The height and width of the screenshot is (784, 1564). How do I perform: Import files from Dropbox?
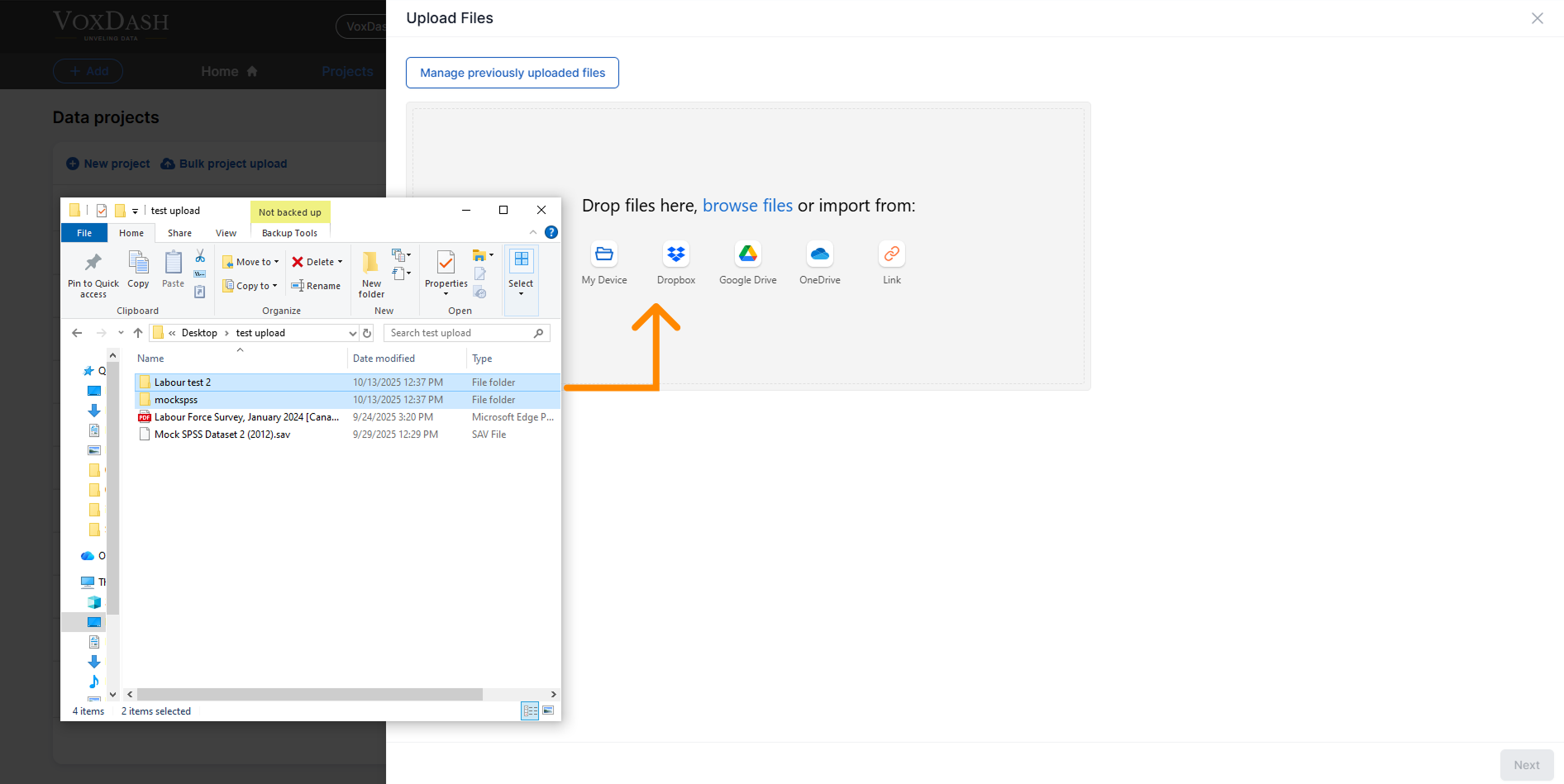[676, 264]
